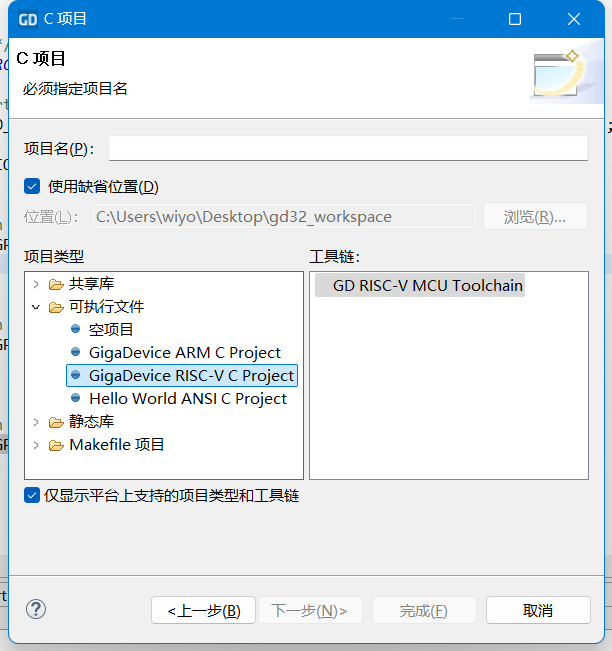Click the 项目名 input field
The image size is (612, 651).
pos(348,148)
